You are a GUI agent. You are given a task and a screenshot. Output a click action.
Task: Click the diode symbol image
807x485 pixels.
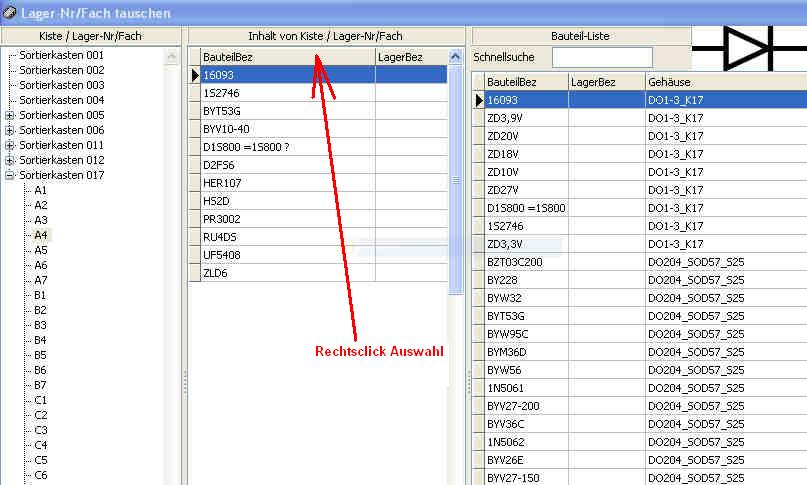tap(749, 48)
